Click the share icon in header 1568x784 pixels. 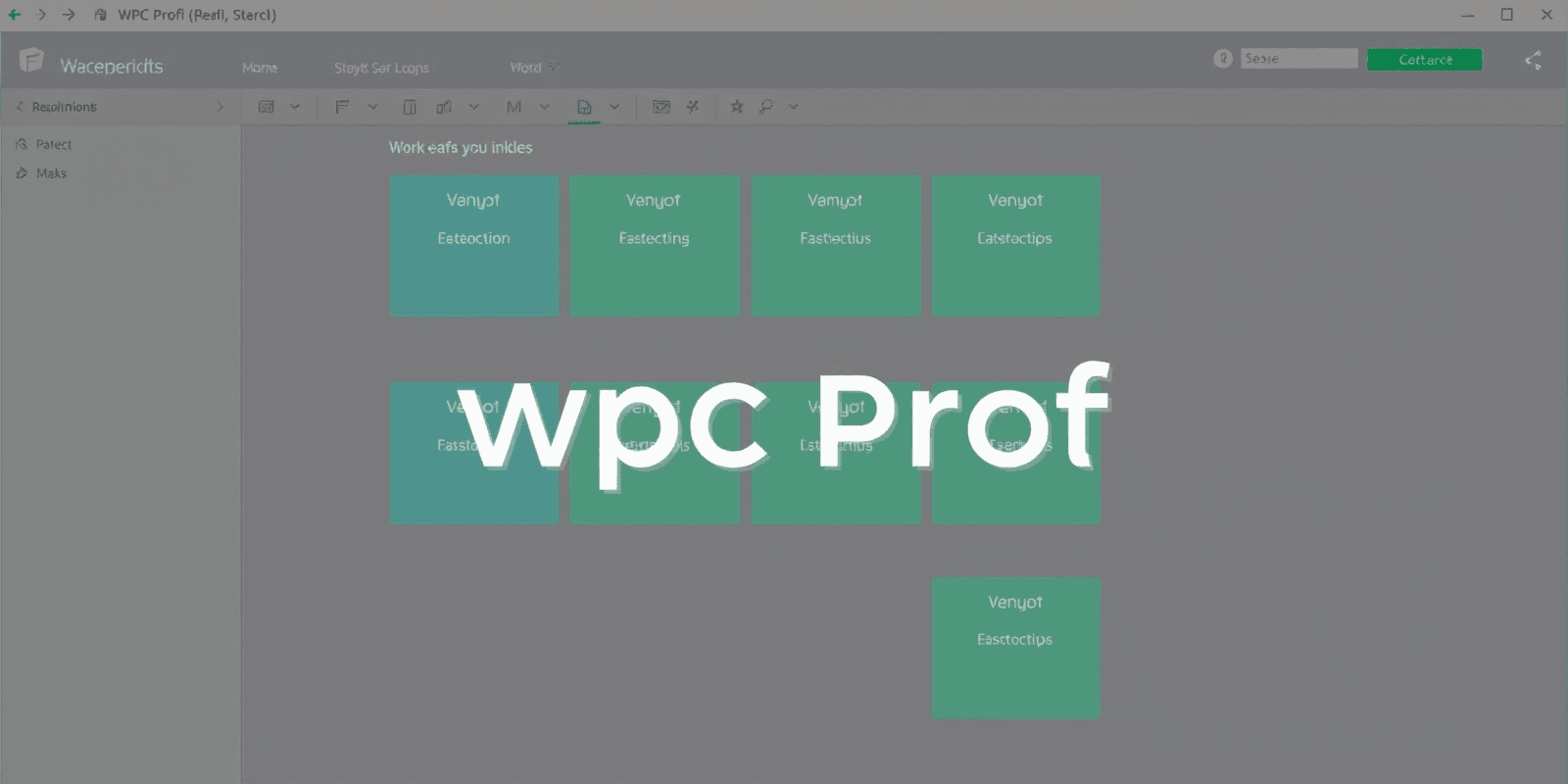(x=1534, y=61)
